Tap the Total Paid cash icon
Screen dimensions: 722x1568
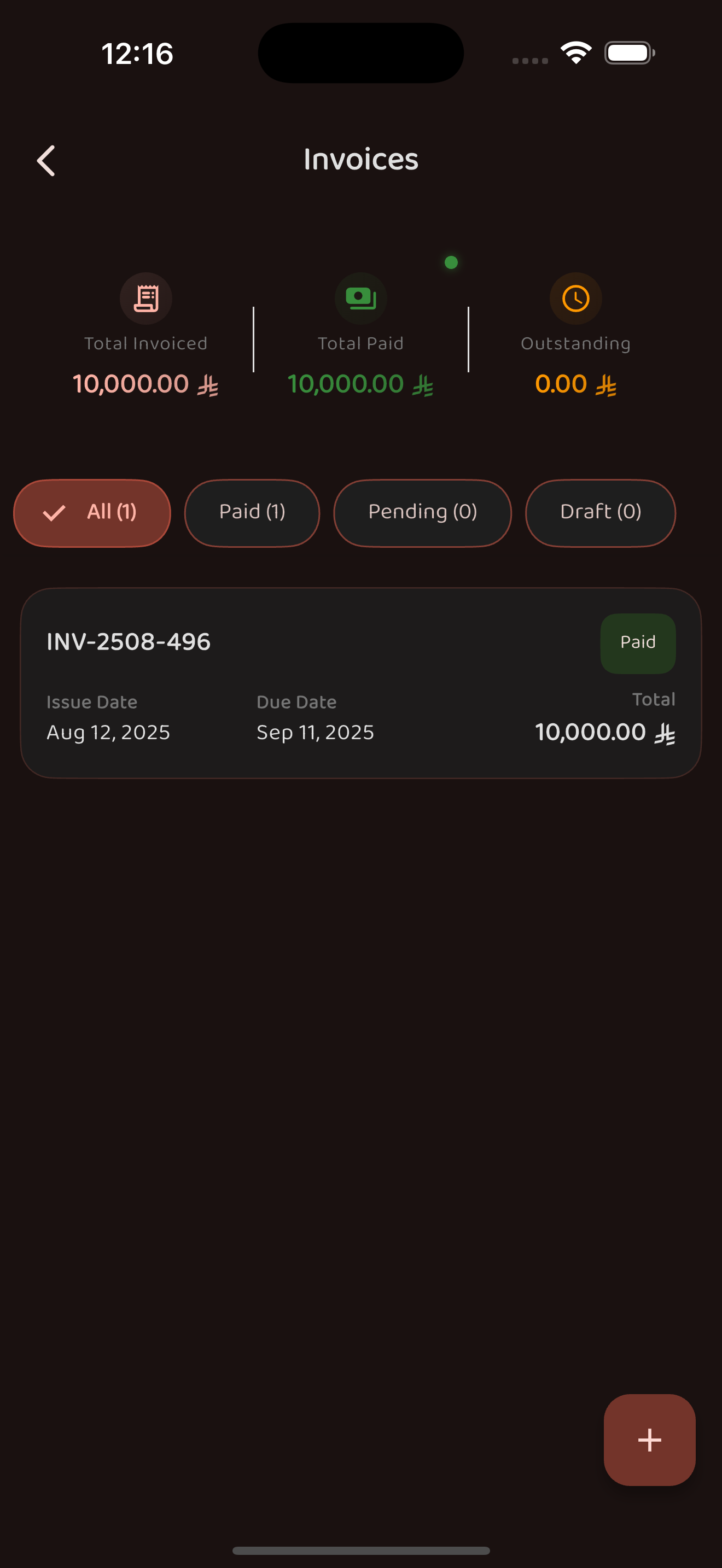[360, 299]
